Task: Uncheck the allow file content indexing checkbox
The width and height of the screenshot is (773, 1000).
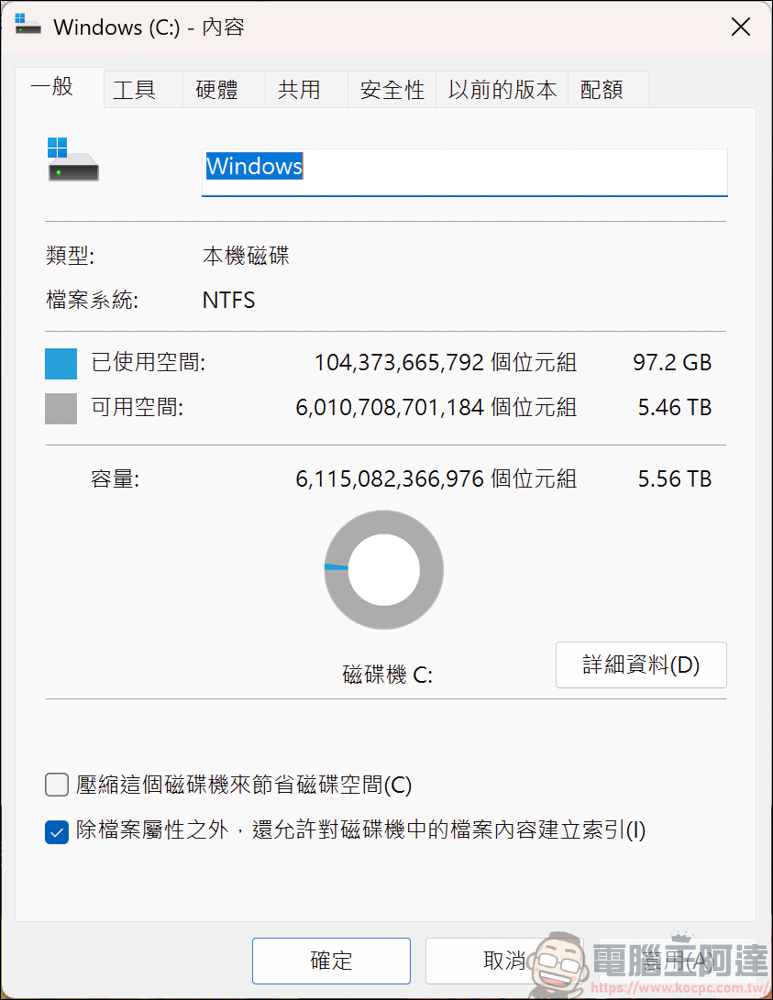Action: pos(57,831)
